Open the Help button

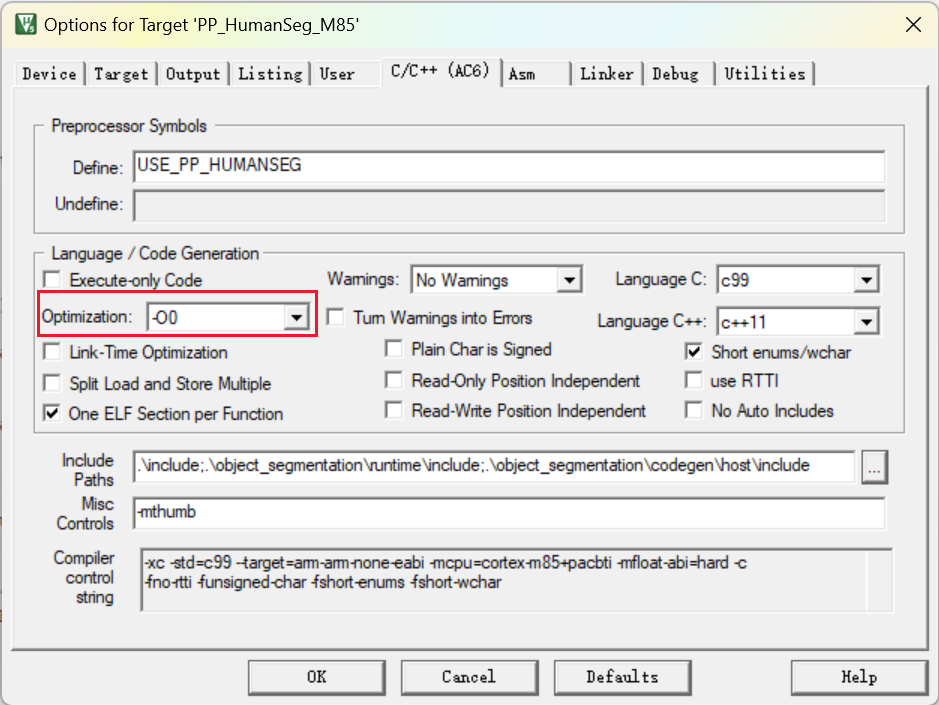tap(859, 677)
